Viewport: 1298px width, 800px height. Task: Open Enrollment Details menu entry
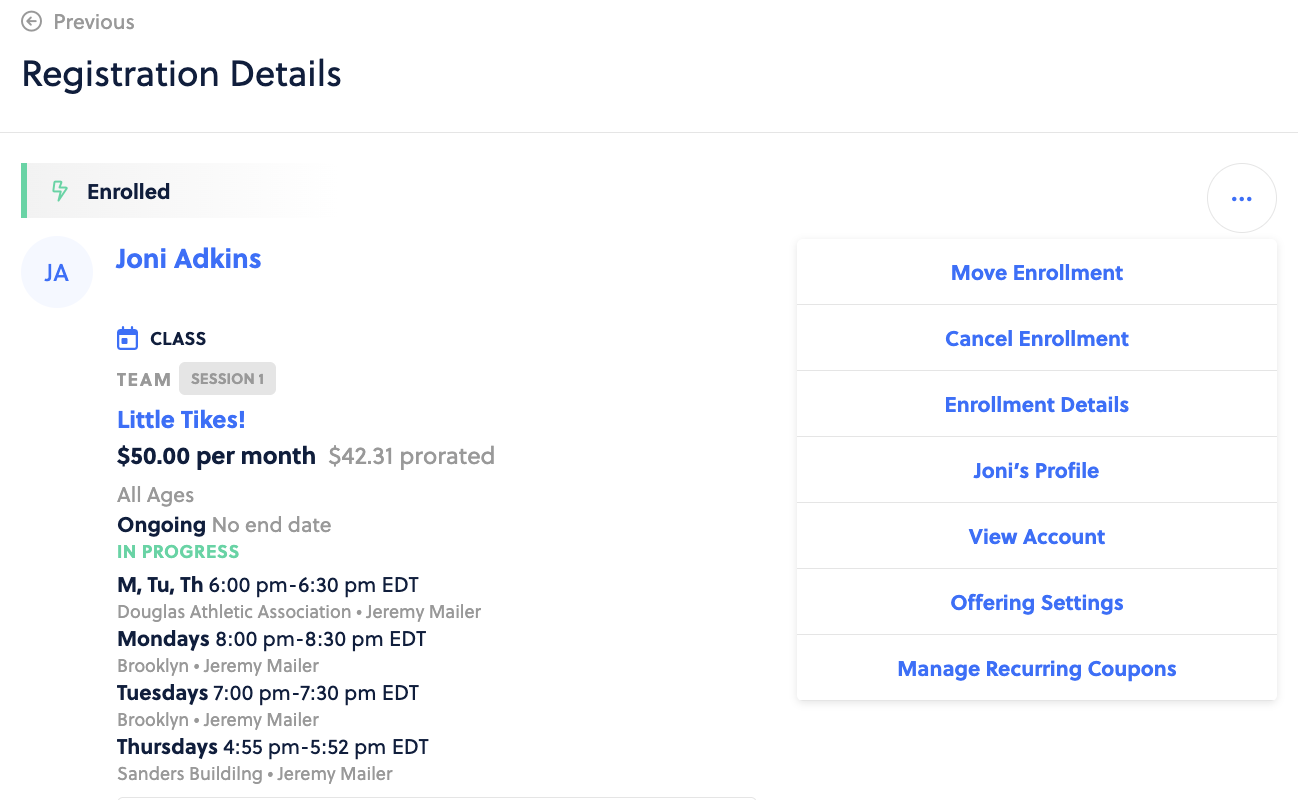click(1037, 404)
